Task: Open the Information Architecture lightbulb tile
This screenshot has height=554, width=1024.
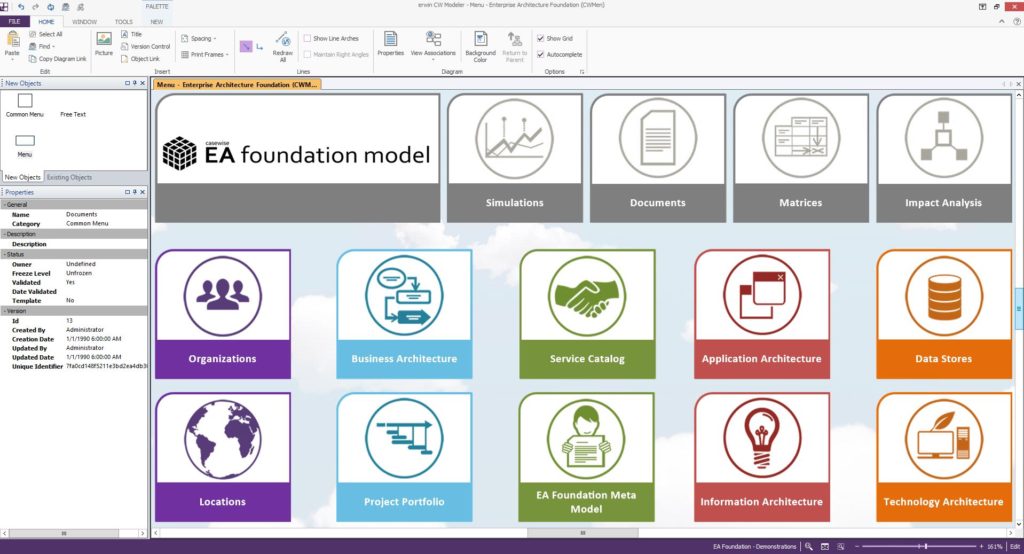Action: (x=762, y=457)
